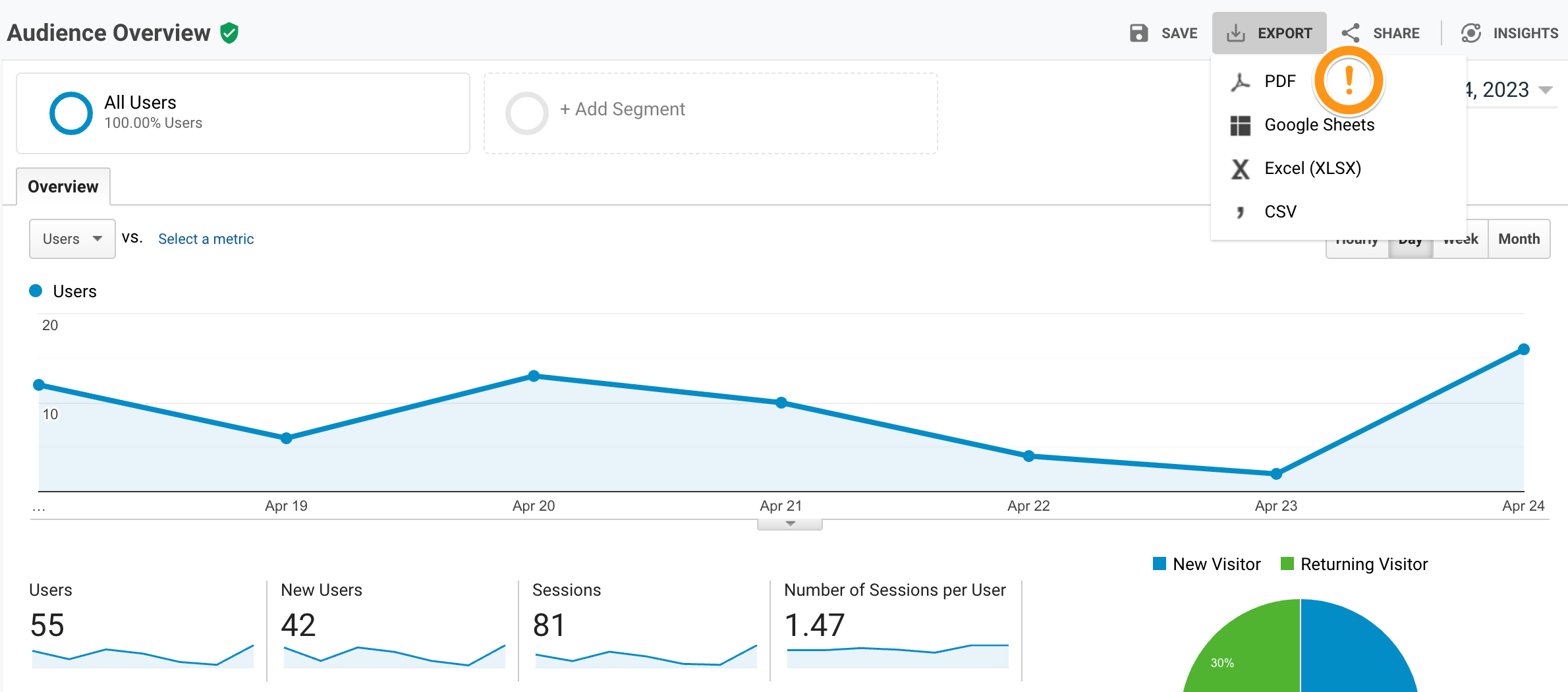The height and width of the screenshot is (692, 1568).
Task: Click the Google Sheets grid icon
Action: (x=1241, y=125)
